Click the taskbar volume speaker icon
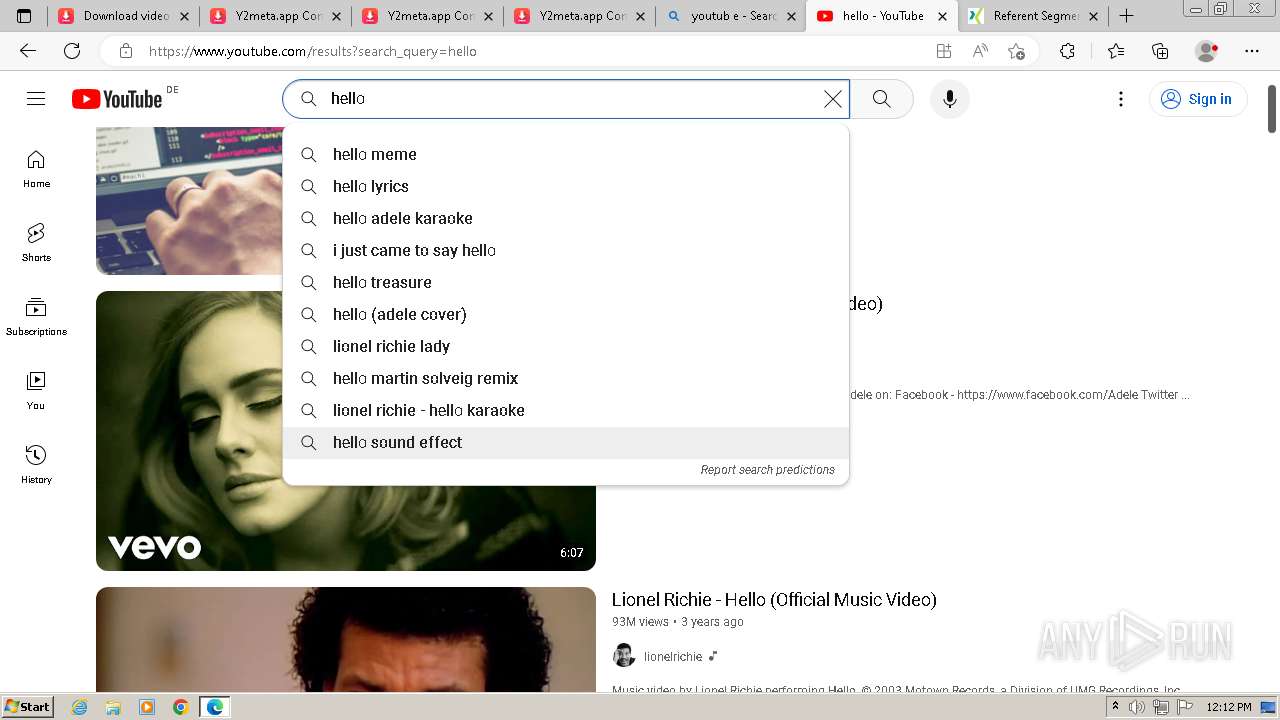This screenshot has width=1280, height=720. click(1137, 707)
